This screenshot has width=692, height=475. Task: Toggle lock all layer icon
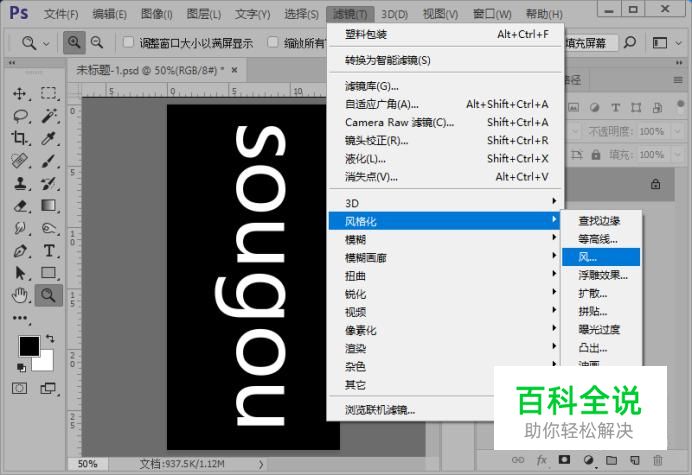[596, 155]
